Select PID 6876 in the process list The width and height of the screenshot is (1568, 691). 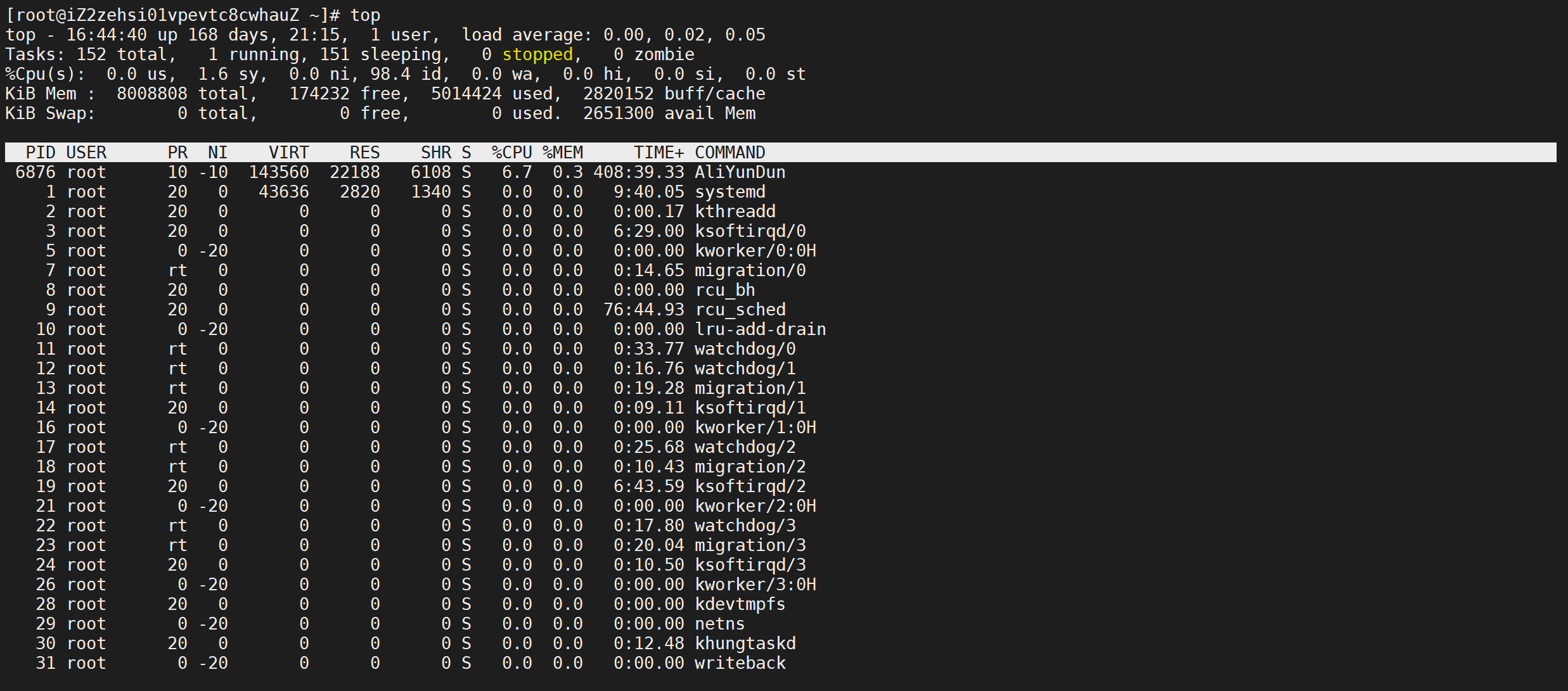pos(35,172)
